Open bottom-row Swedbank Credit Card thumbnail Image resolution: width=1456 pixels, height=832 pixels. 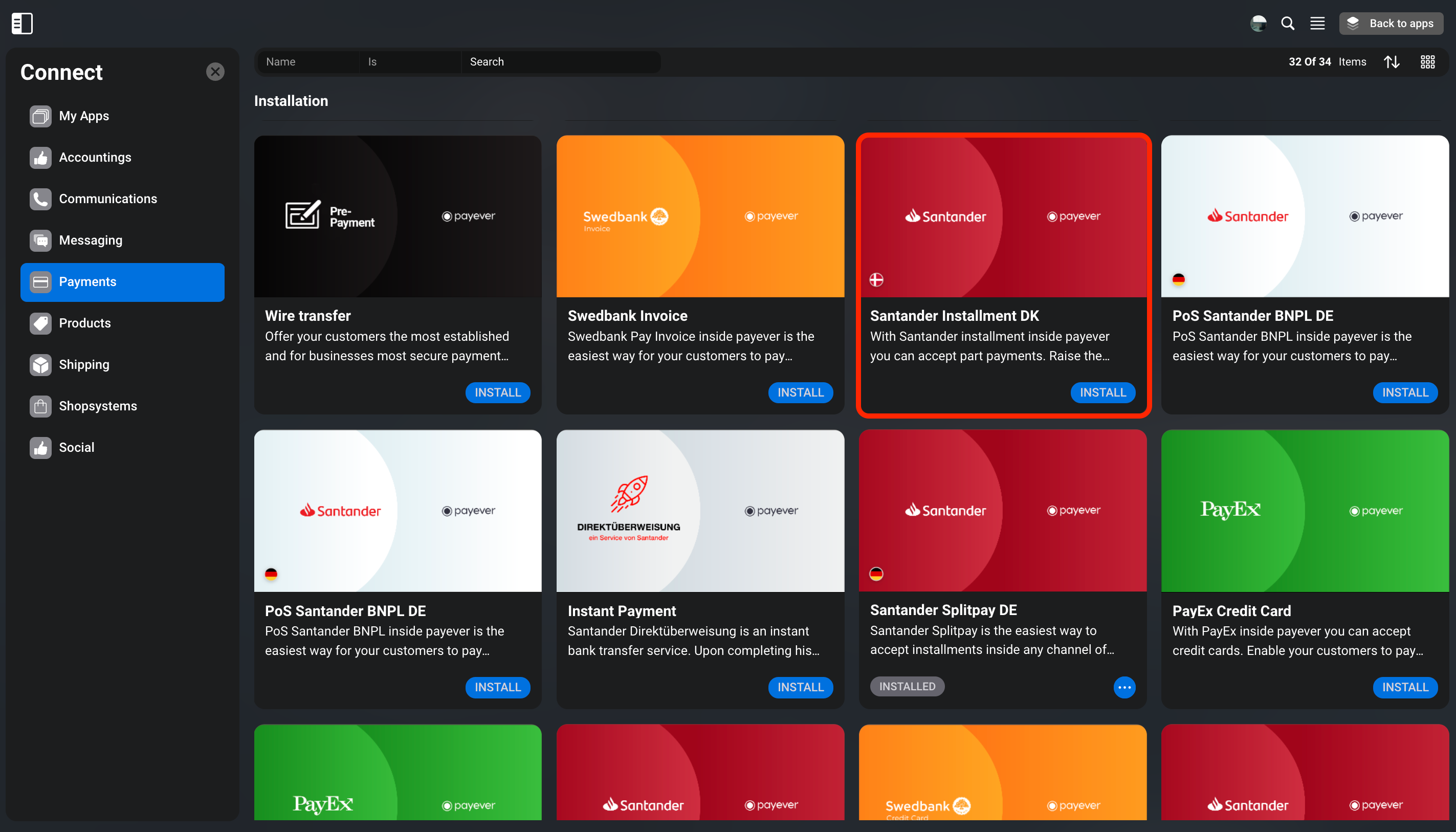[1003, 772]
